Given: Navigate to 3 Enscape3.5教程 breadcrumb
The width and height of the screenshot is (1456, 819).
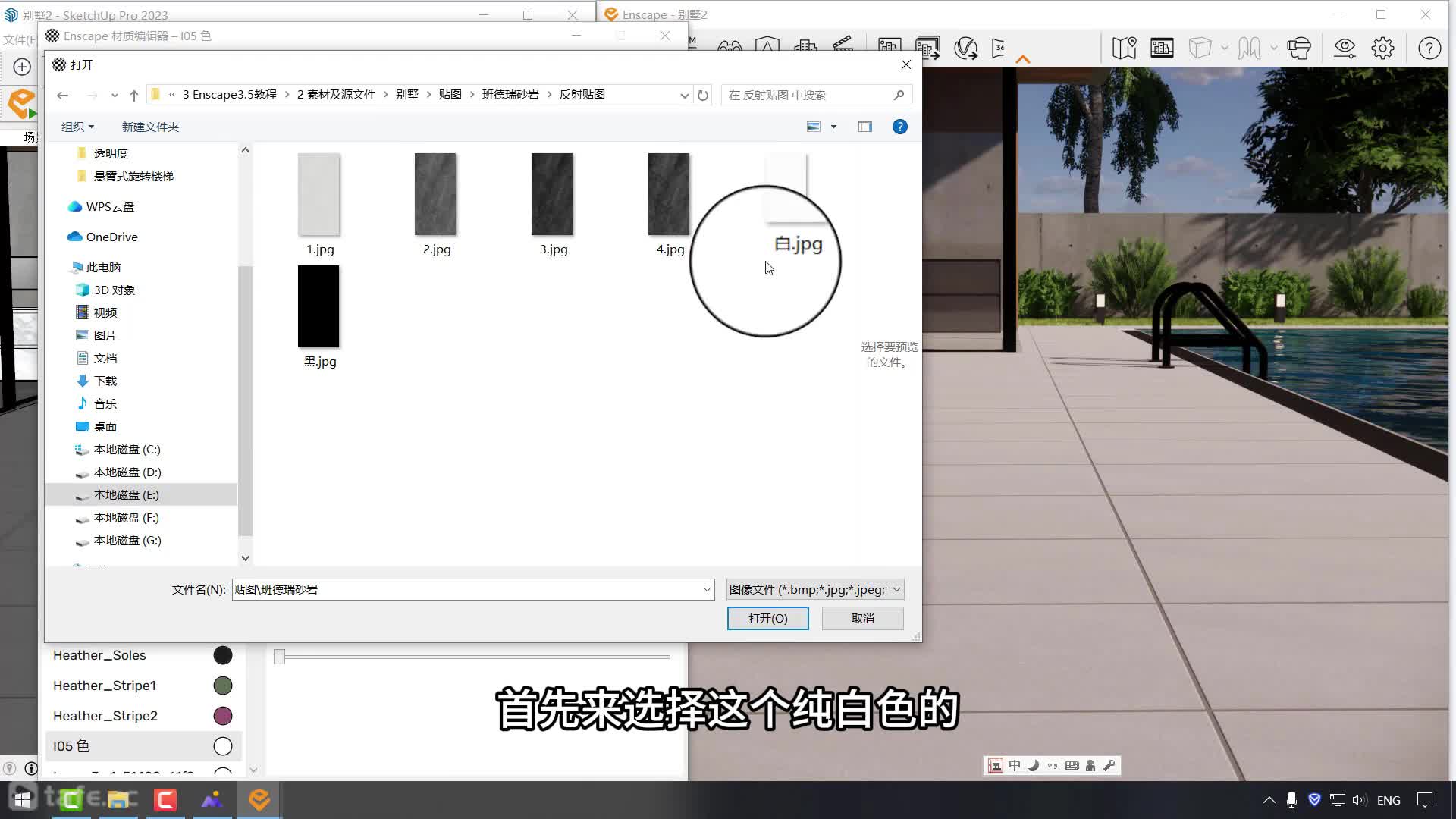Looking at the screenshot, I should (x=230, y=95).
